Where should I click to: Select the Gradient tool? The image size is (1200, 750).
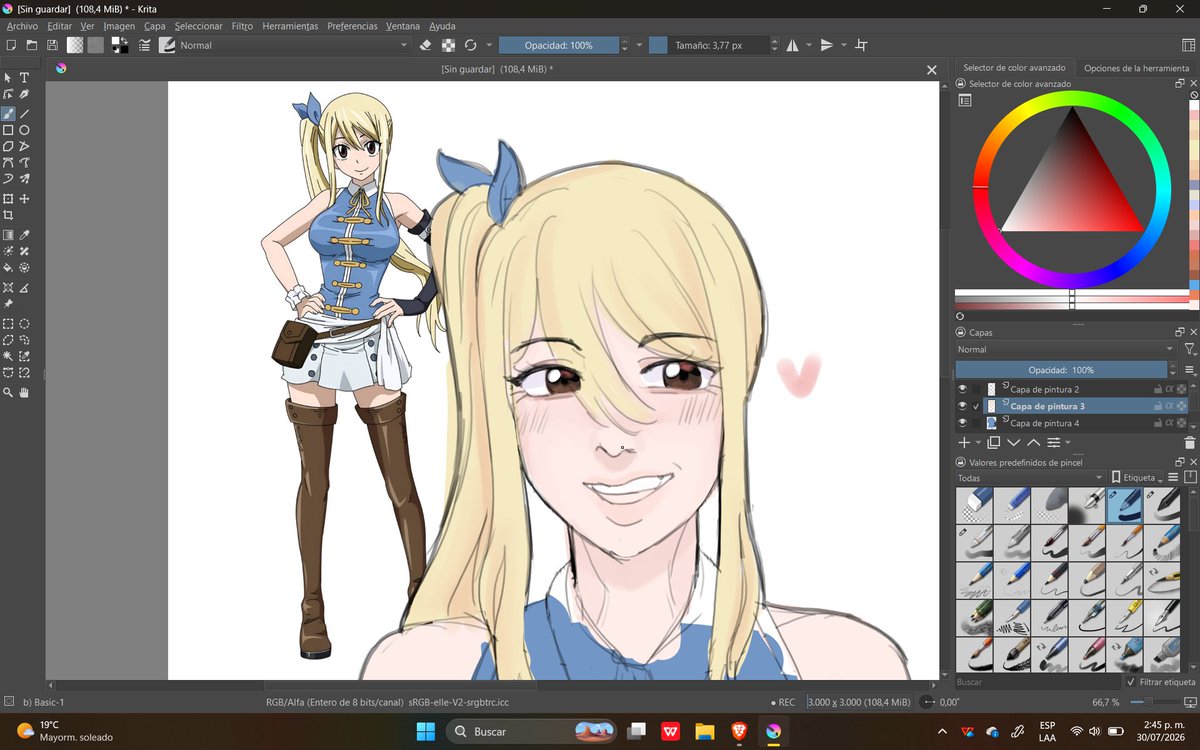coord(8,235)
